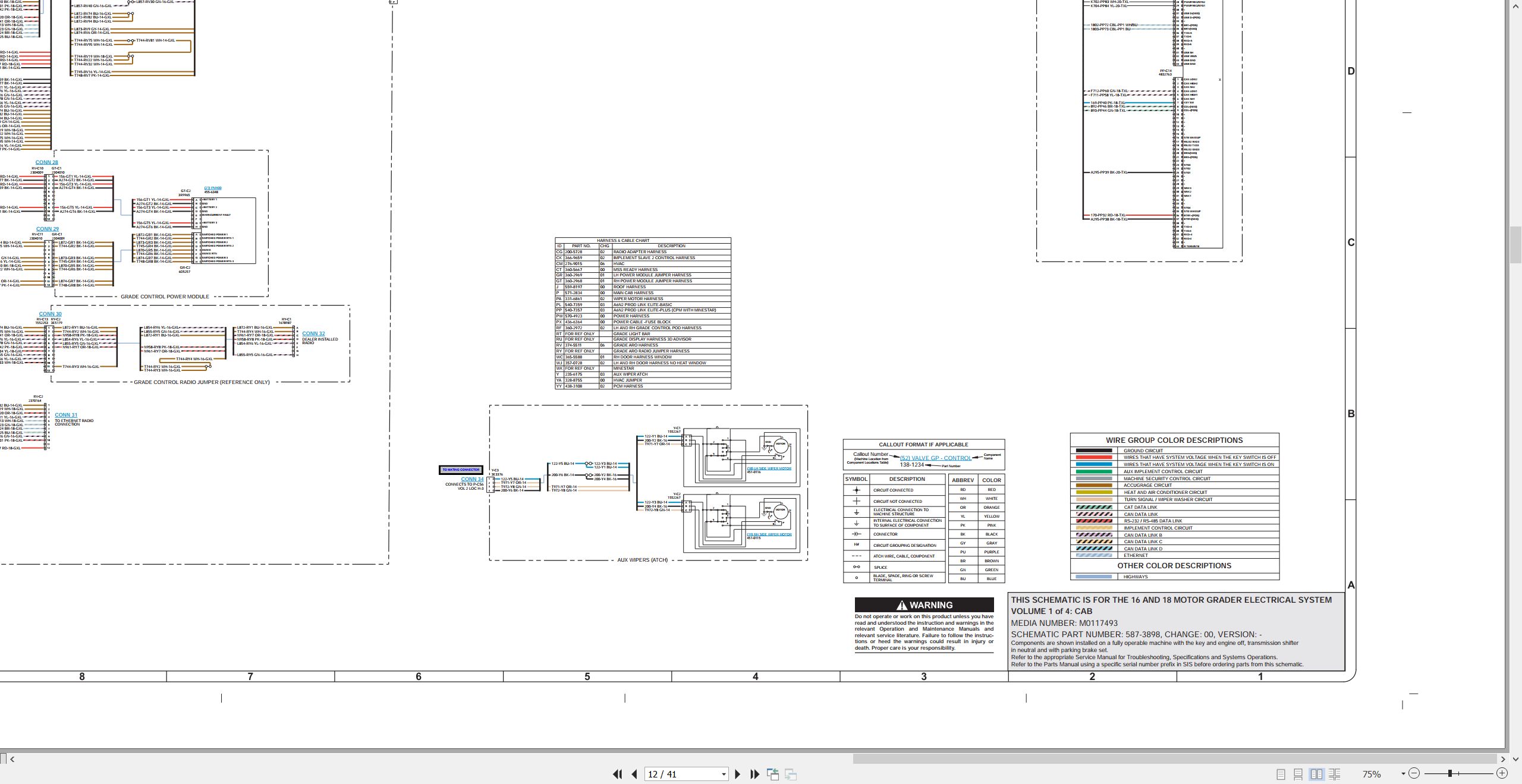Click the horizontal scrollbar thumb

click(x=1174, y=759)
